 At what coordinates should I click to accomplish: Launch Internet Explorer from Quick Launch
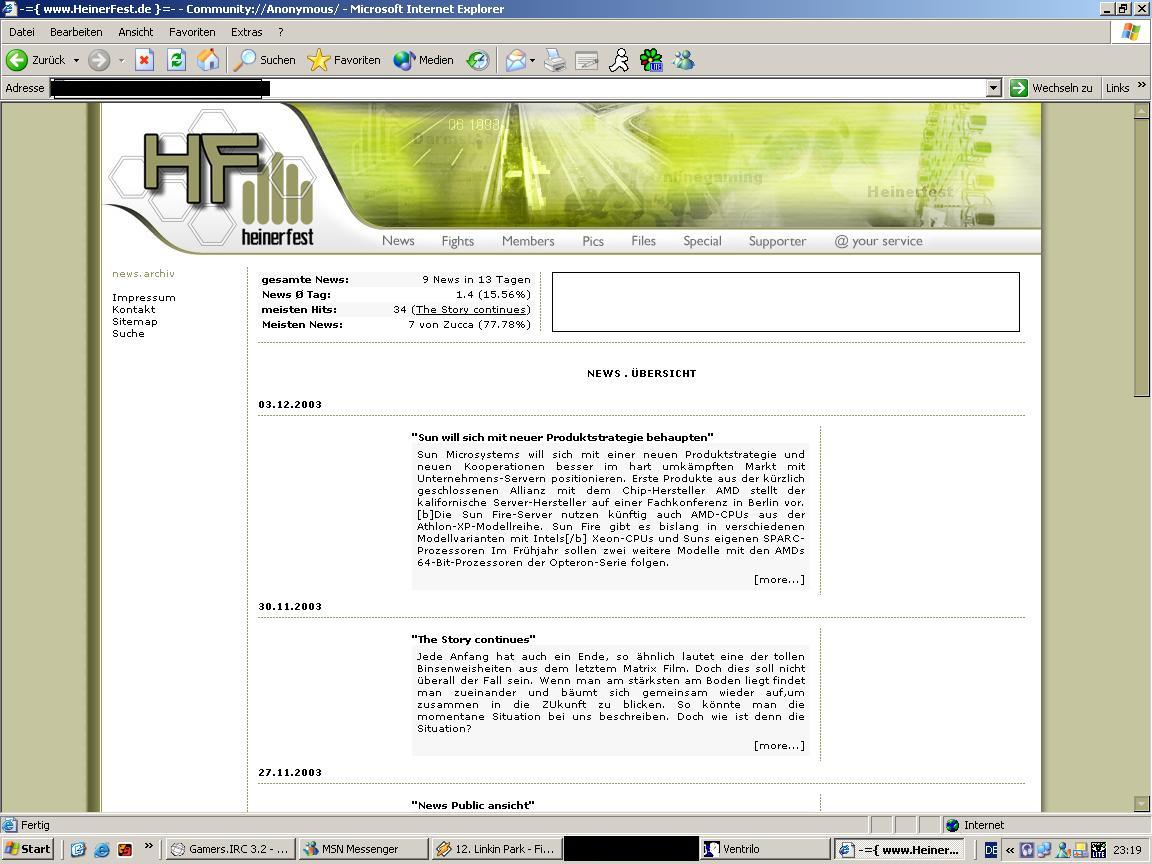click(x=101, y=850)
